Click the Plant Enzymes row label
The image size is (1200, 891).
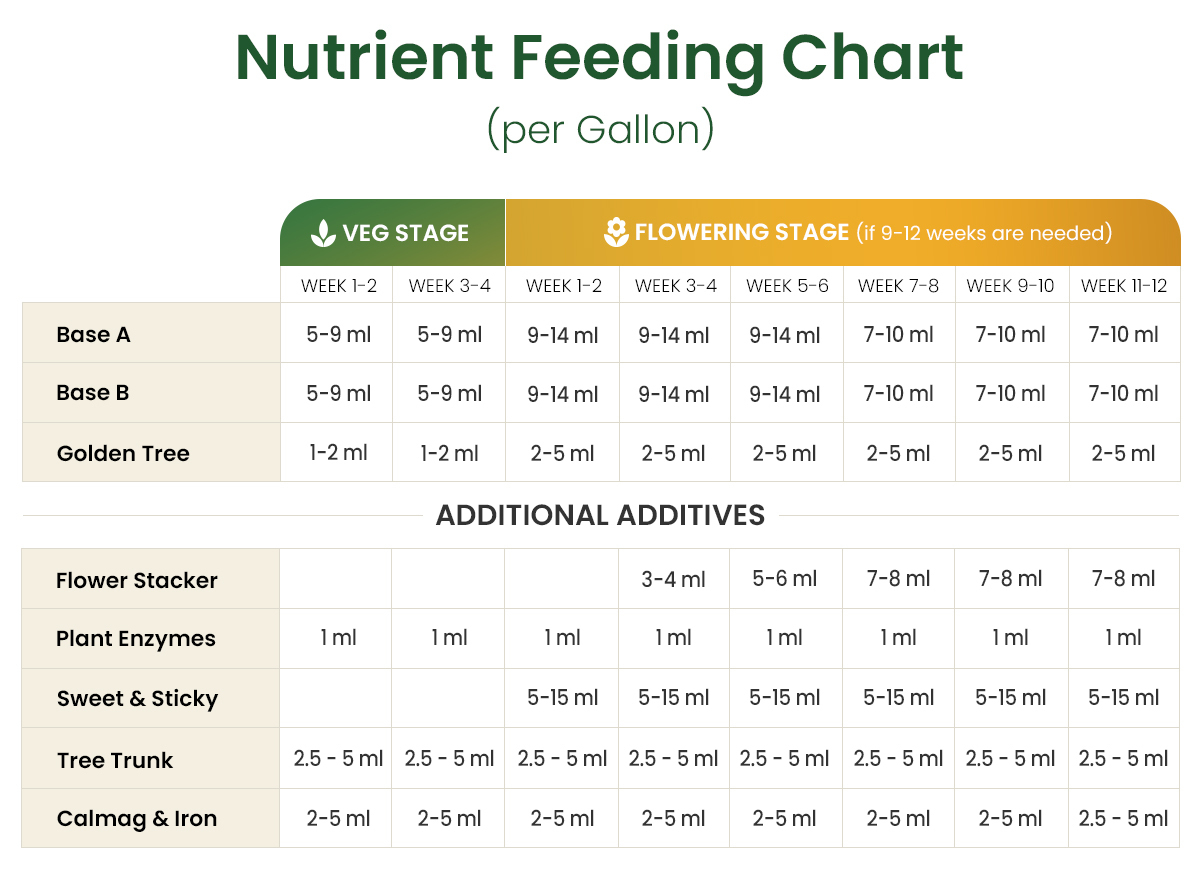(136, 639)
